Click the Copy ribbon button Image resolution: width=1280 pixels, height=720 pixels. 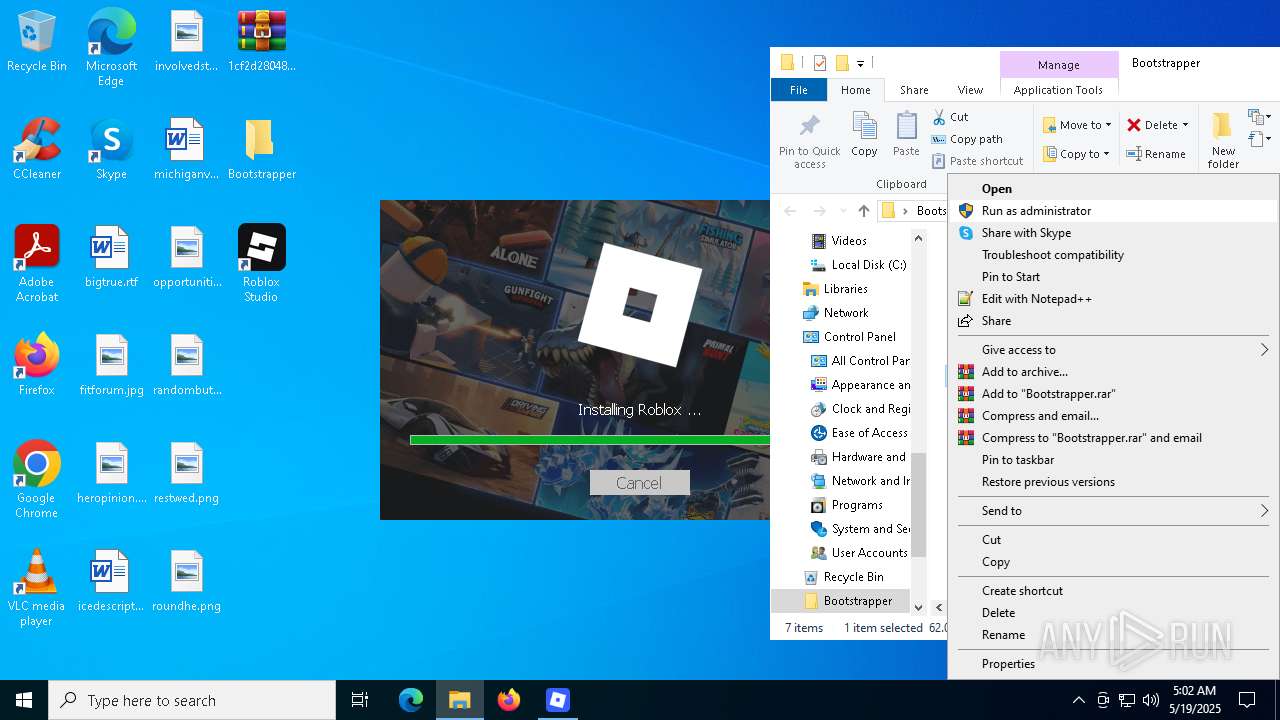click(x=864, y=135)
